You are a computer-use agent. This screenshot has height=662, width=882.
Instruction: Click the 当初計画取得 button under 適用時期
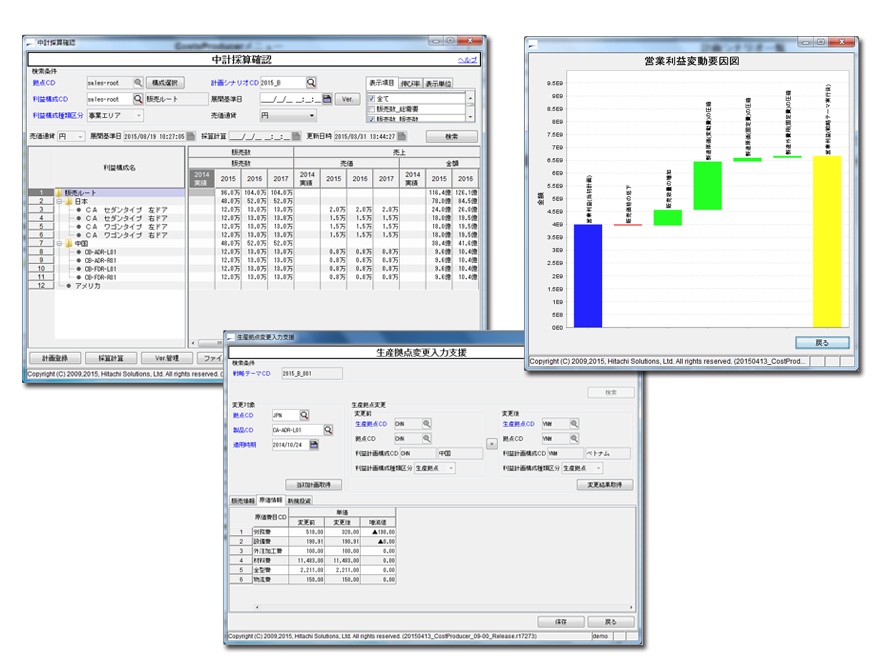[314, 484]
